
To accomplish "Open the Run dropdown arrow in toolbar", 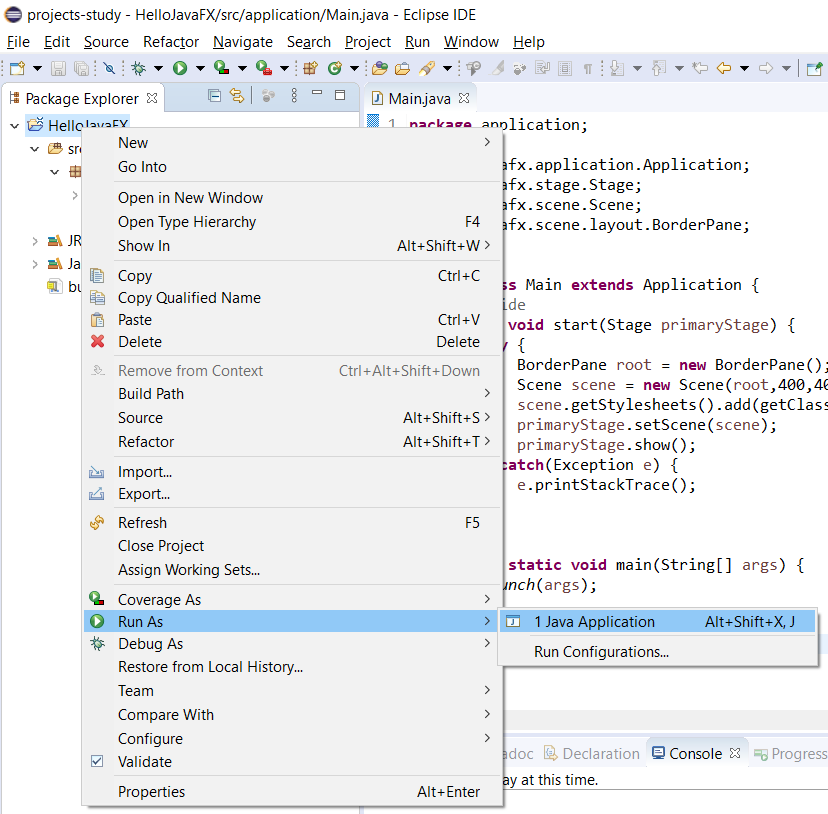I will (200, 68).
